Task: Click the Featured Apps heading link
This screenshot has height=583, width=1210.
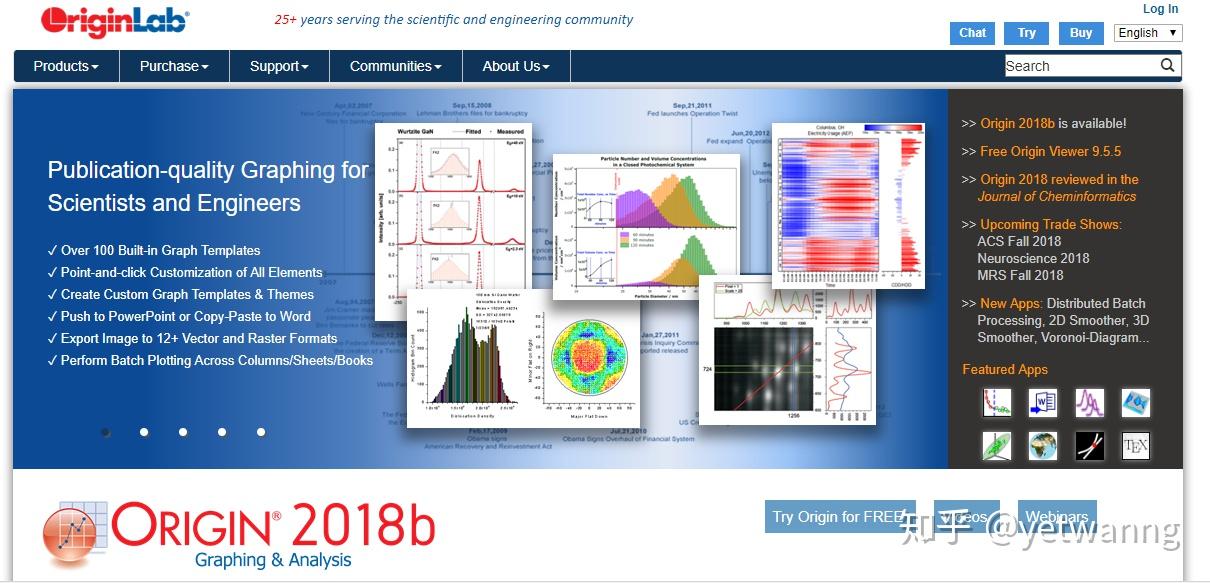Action: click(x=1005, y=369)
